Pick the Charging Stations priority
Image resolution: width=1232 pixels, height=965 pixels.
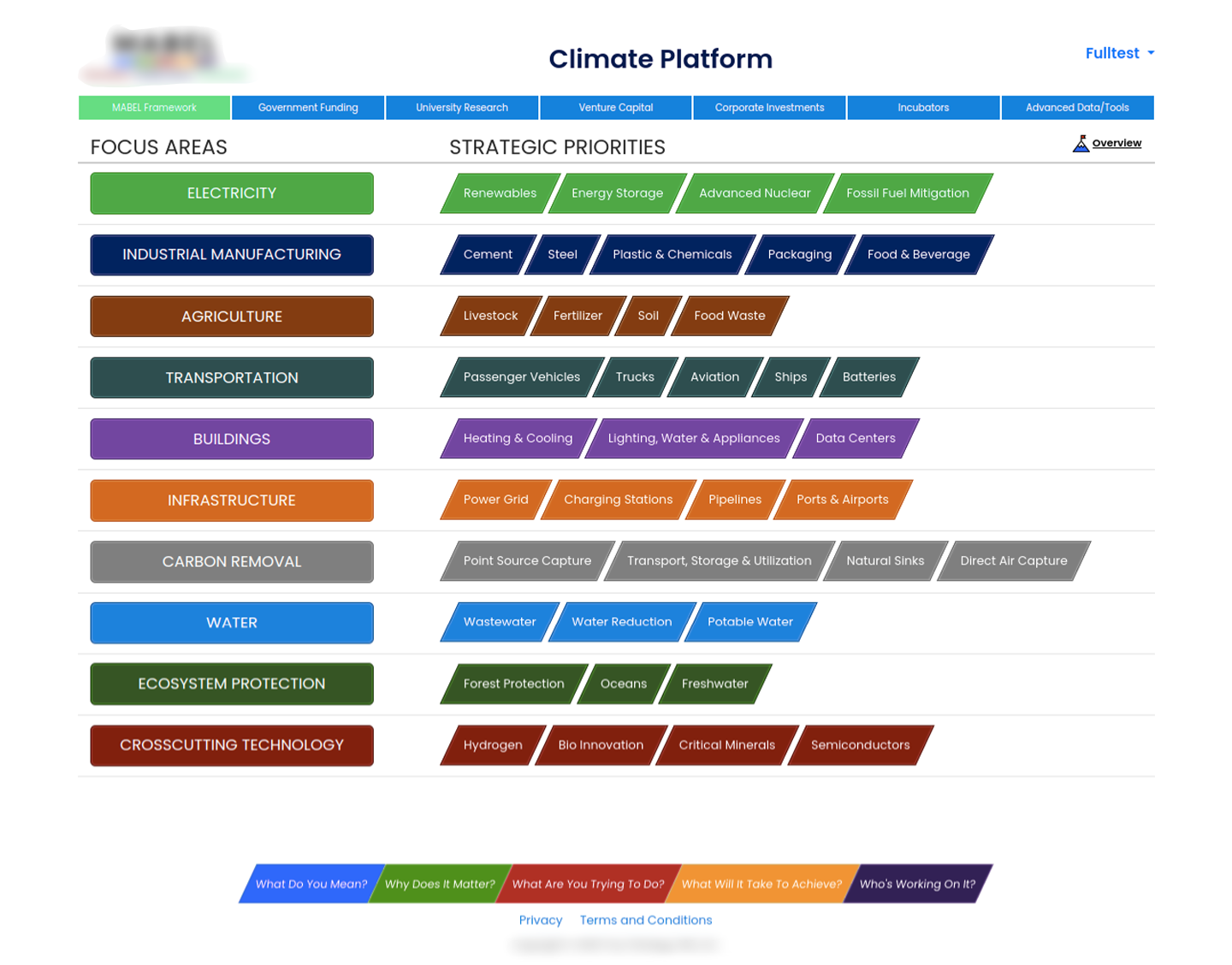click(619, 500)
